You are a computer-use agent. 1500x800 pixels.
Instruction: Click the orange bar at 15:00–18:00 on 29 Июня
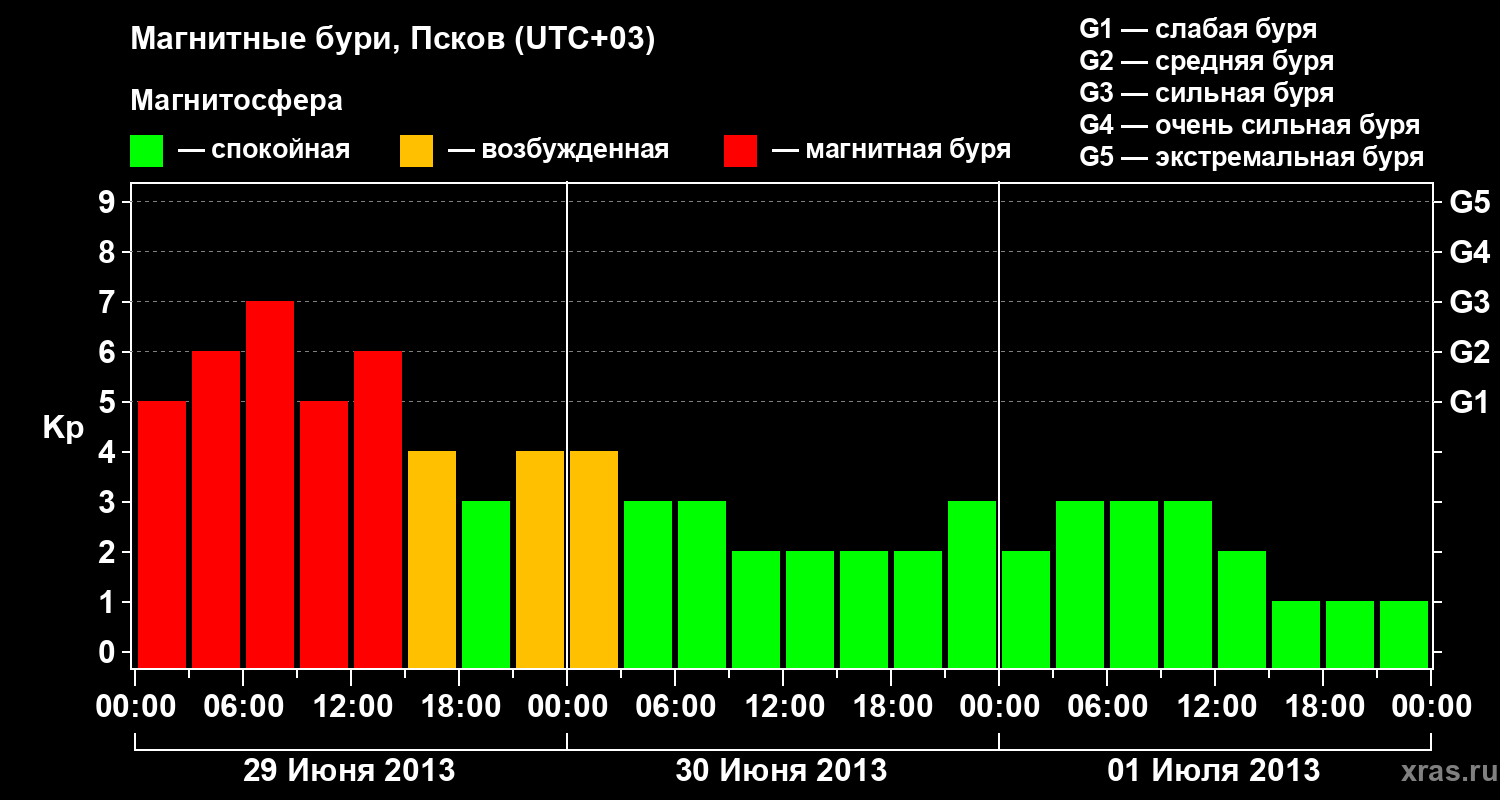coord(432,559)
